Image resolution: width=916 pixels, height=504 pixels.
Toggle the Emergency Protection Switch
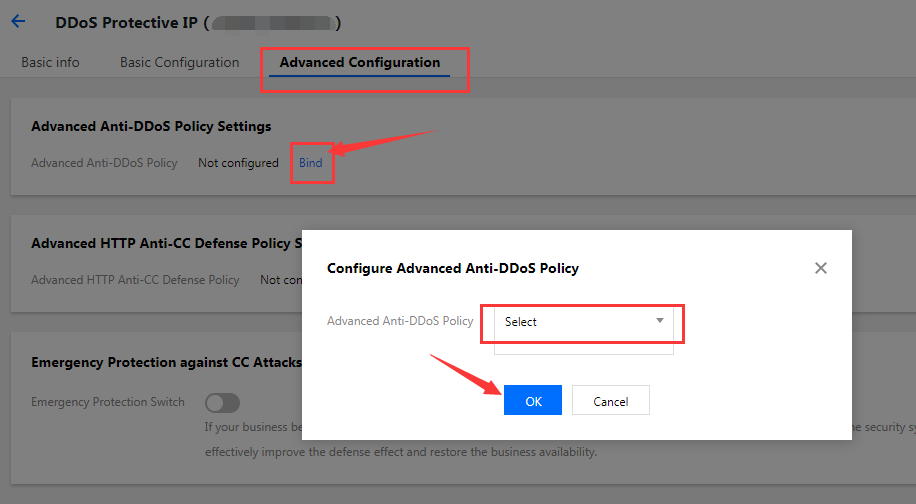point(223,402)
